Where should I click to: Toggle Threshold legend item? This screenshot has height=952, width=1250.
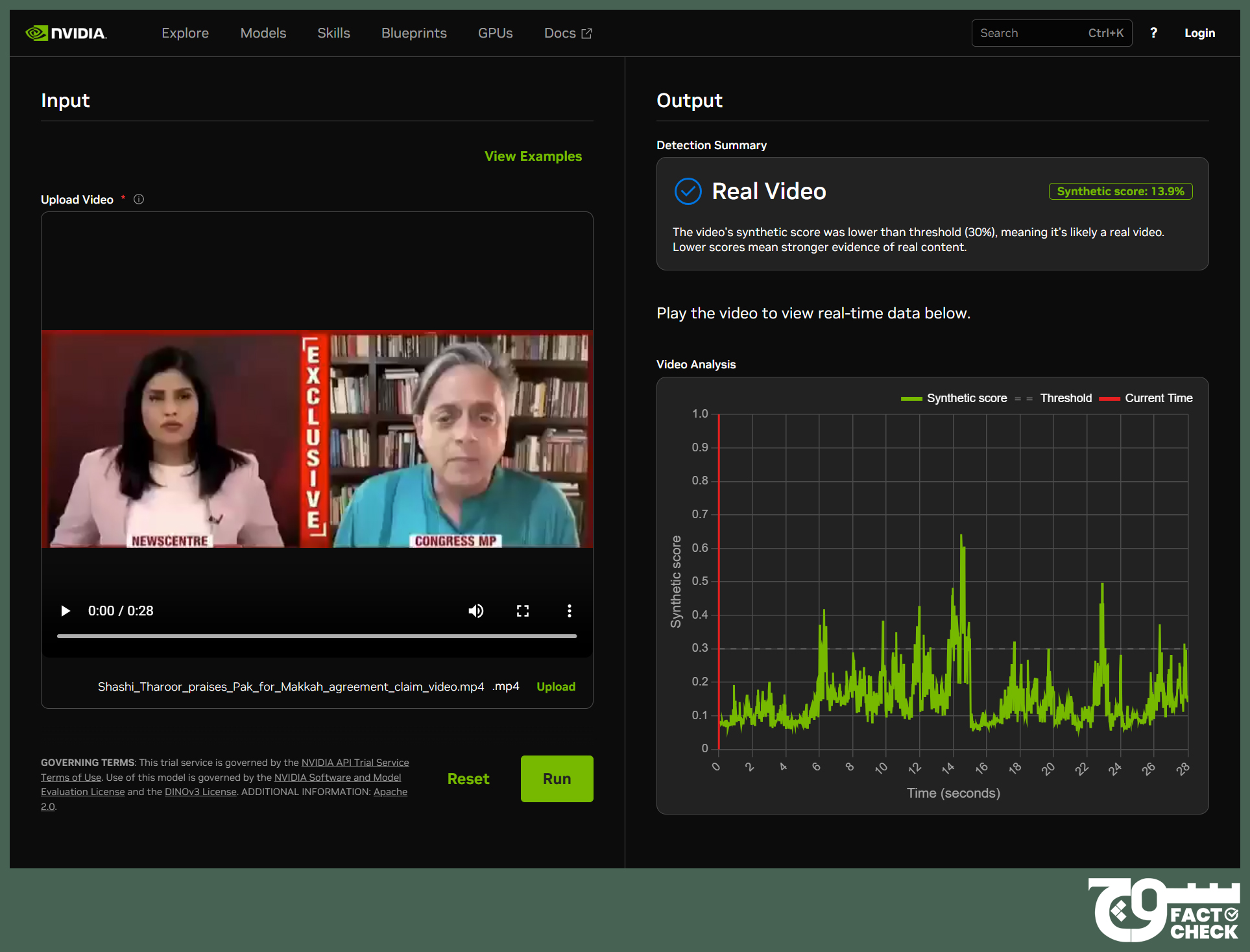(x=1053, y=398)
